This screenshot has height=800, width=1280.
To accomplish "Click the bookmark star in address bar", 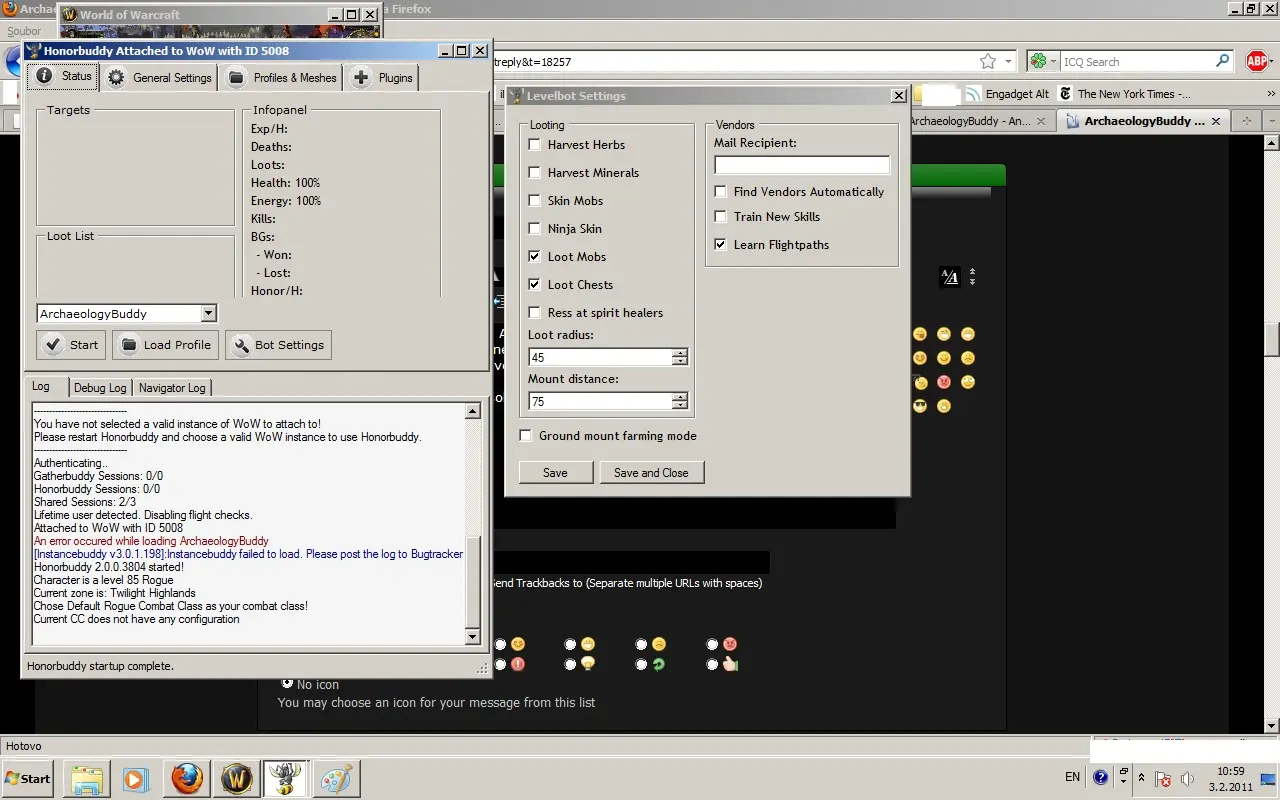I will tap(988, 62).
